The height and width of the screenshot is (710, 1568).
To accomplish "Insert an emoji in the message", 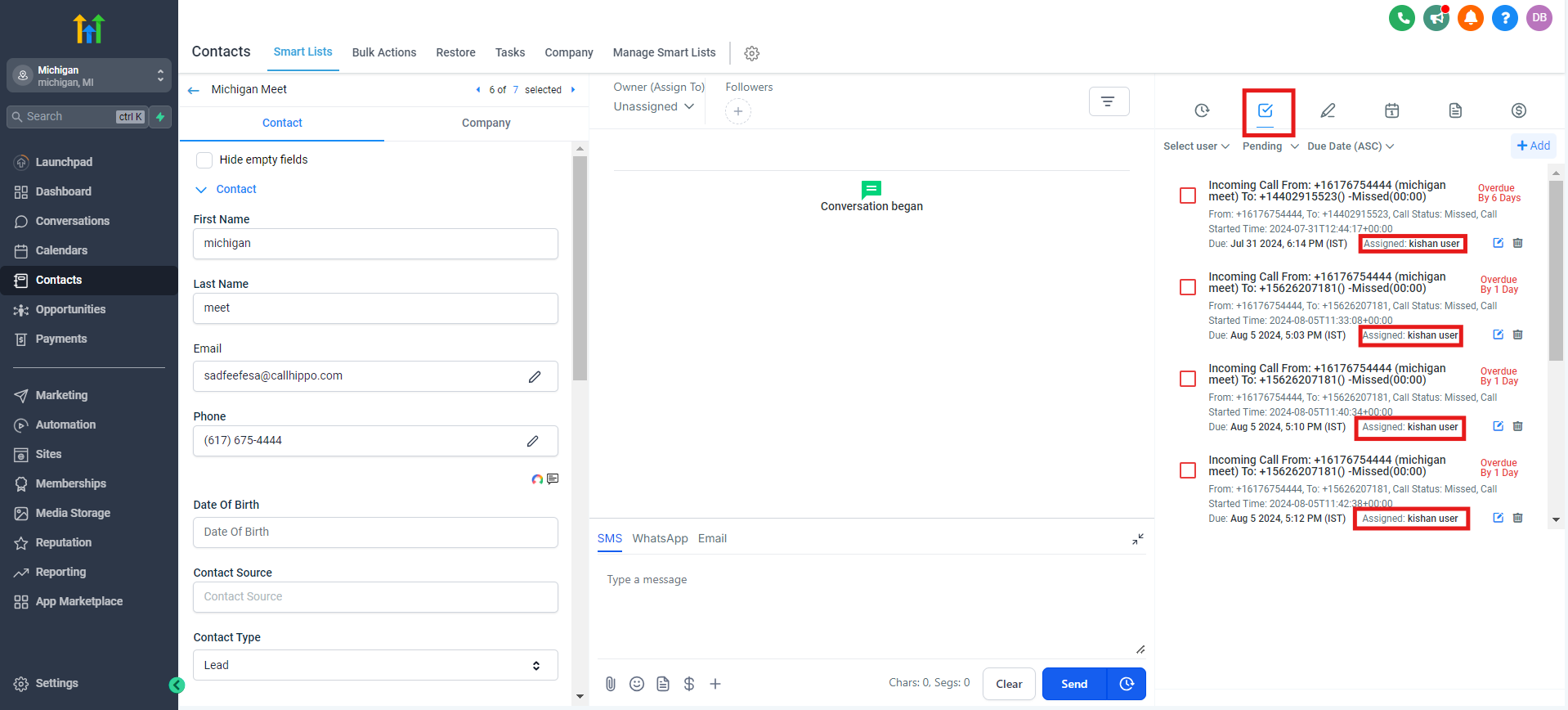I will 637,684.
